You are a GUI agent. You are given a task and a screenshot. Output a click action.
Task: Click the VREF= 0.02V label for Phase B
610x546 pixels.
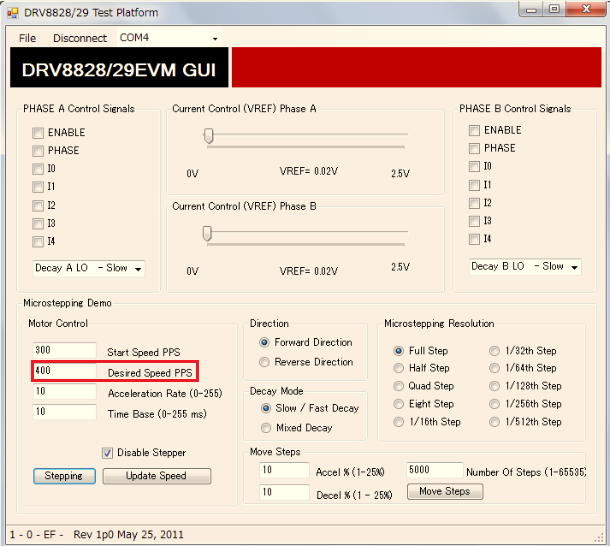[309, 271]
